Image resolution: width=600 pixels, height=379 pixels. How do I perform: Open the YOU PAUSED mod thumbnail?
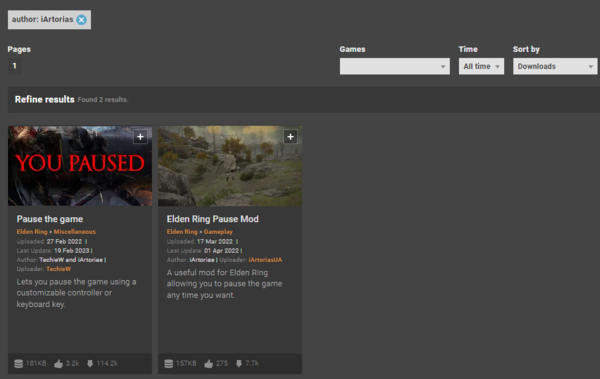coord(80,166)
